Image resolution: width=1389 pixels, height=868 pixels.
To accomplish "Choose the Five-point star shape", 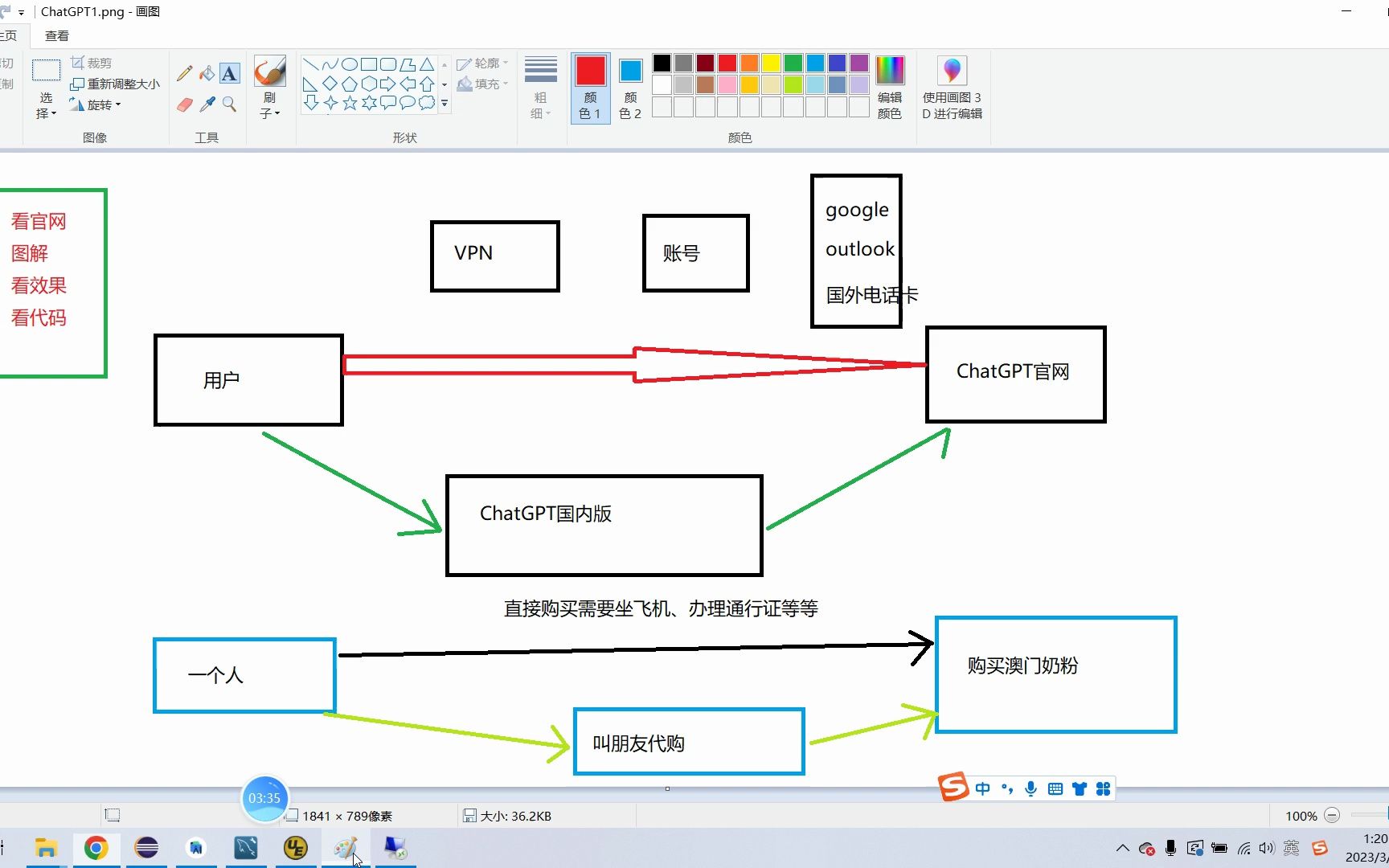I will [349, 102].
